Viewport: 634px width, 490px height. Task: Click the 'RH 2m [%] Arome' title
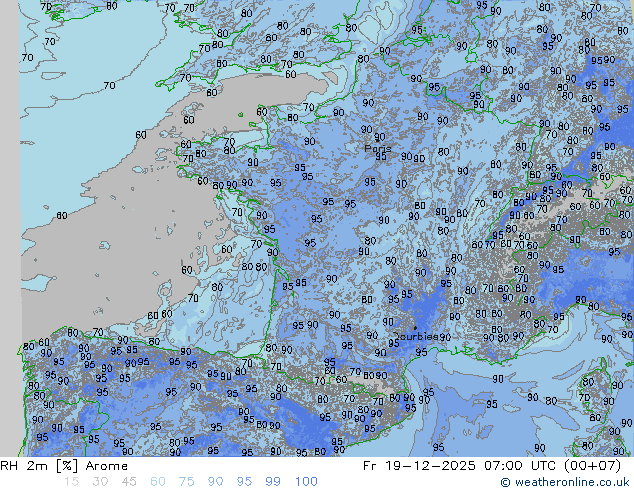[64, 466]
